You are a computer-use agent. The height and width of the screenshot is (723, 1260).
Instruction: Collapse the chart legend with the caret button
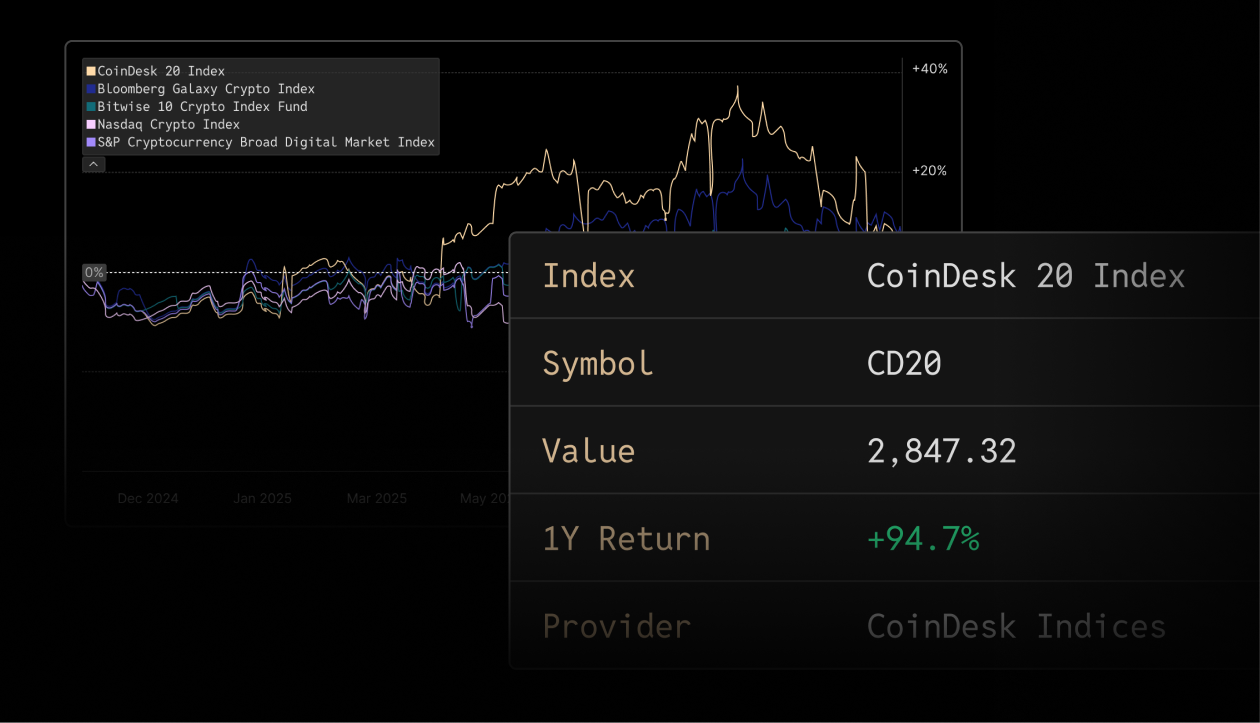[x=93, y=164]
